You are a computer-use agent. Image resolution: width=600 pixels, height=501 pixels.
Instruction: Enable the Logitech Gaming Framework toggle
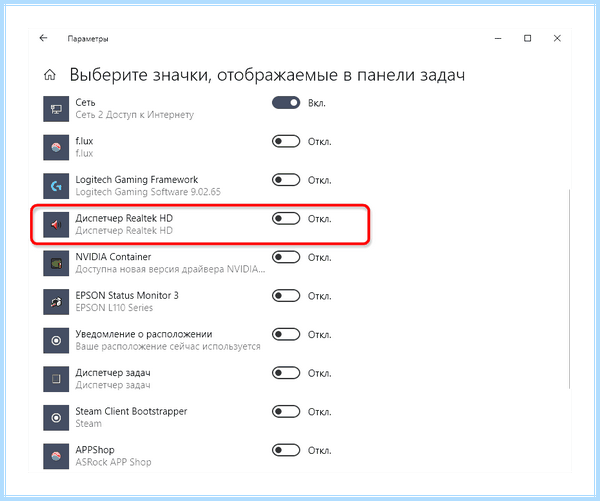coord(286,180)
